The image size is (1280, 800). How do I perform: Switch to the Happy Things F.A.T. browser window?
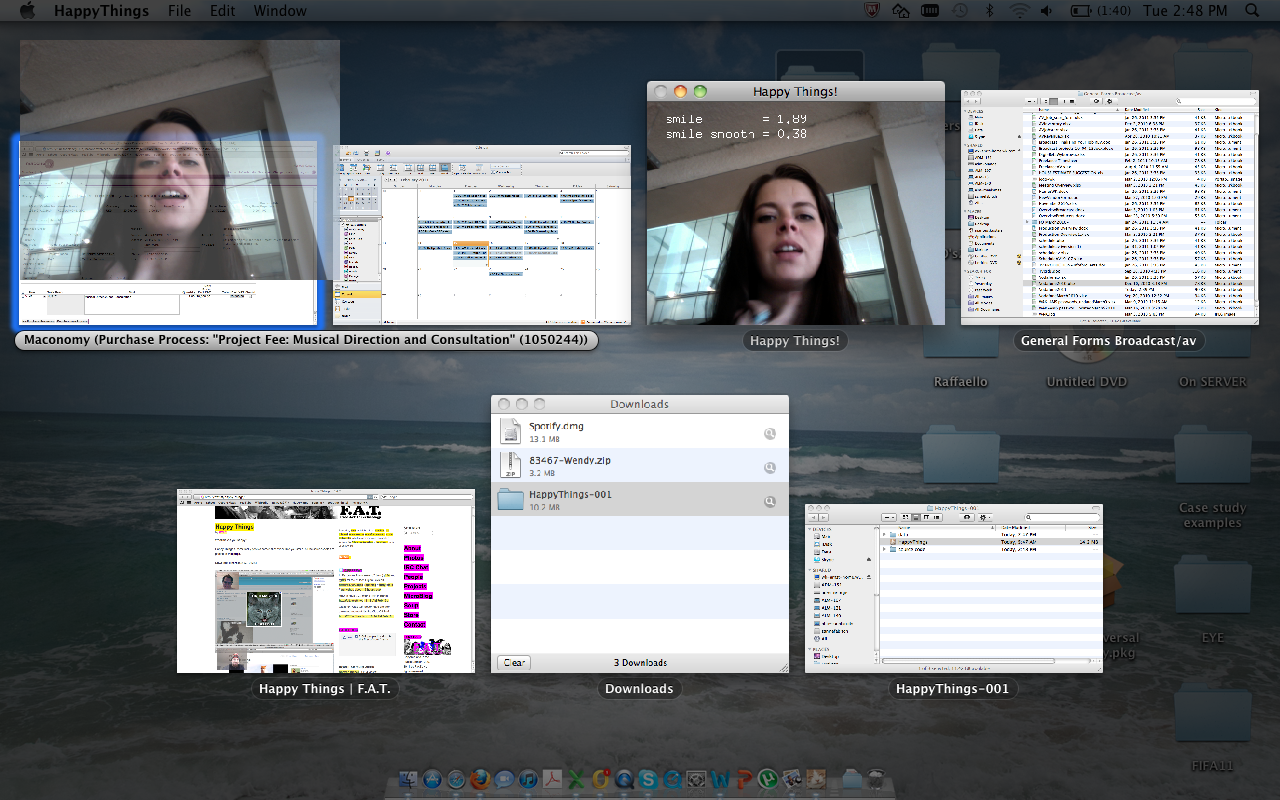(325, 580)
